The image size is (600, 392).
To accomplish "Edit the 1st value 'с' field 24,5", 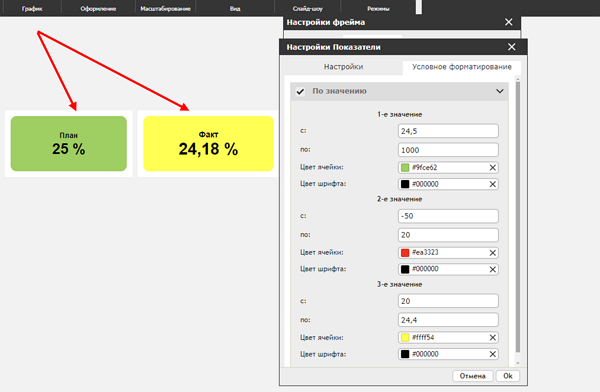I will click(448, 131).
